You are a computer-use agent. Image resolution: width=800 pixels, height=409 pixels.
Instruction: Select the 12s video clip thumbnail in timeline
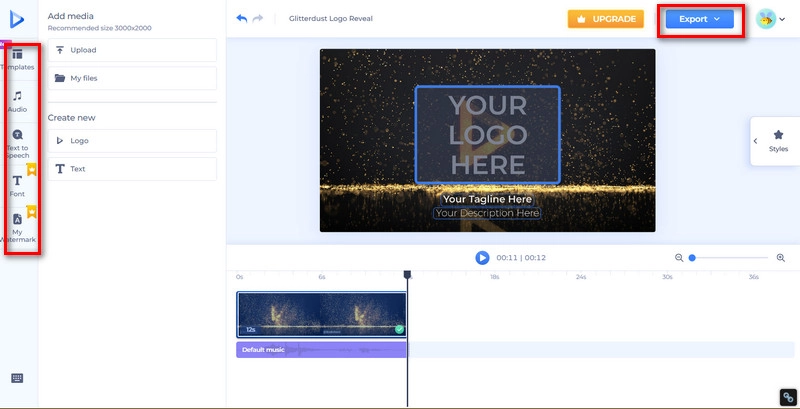[321, 313]
